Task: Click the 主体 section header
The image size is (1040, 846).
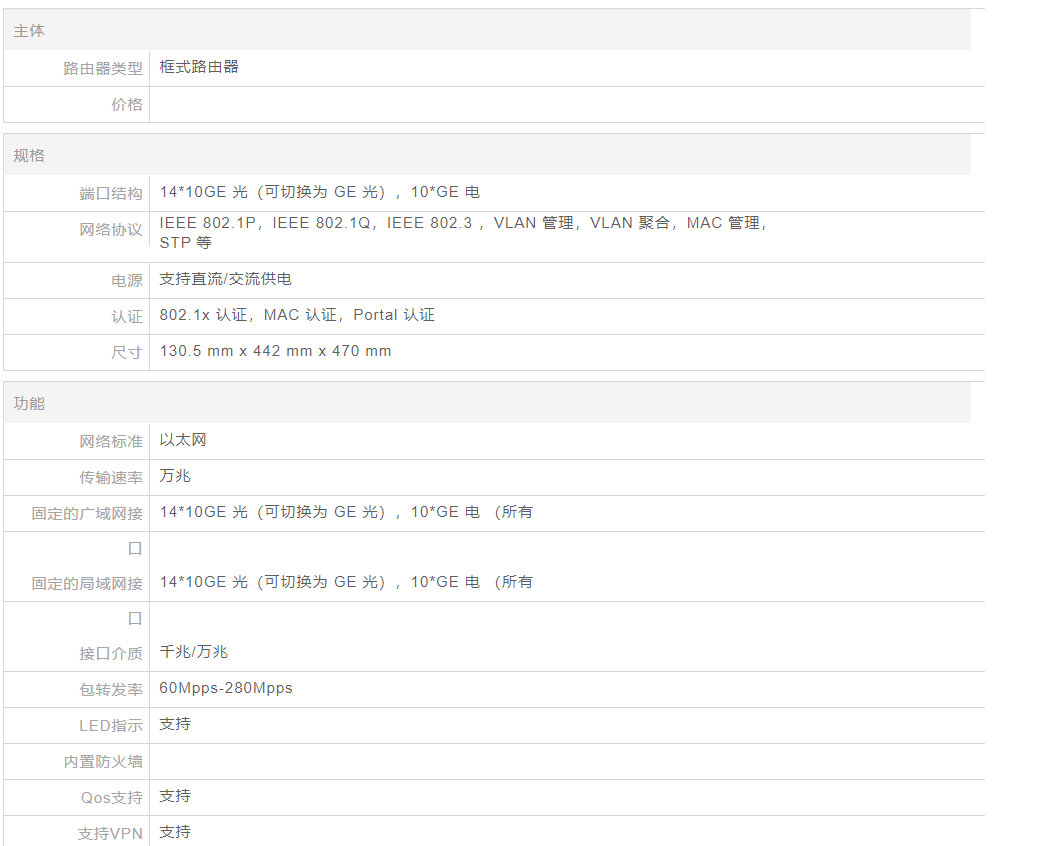Action: click(x=29, y=31)
